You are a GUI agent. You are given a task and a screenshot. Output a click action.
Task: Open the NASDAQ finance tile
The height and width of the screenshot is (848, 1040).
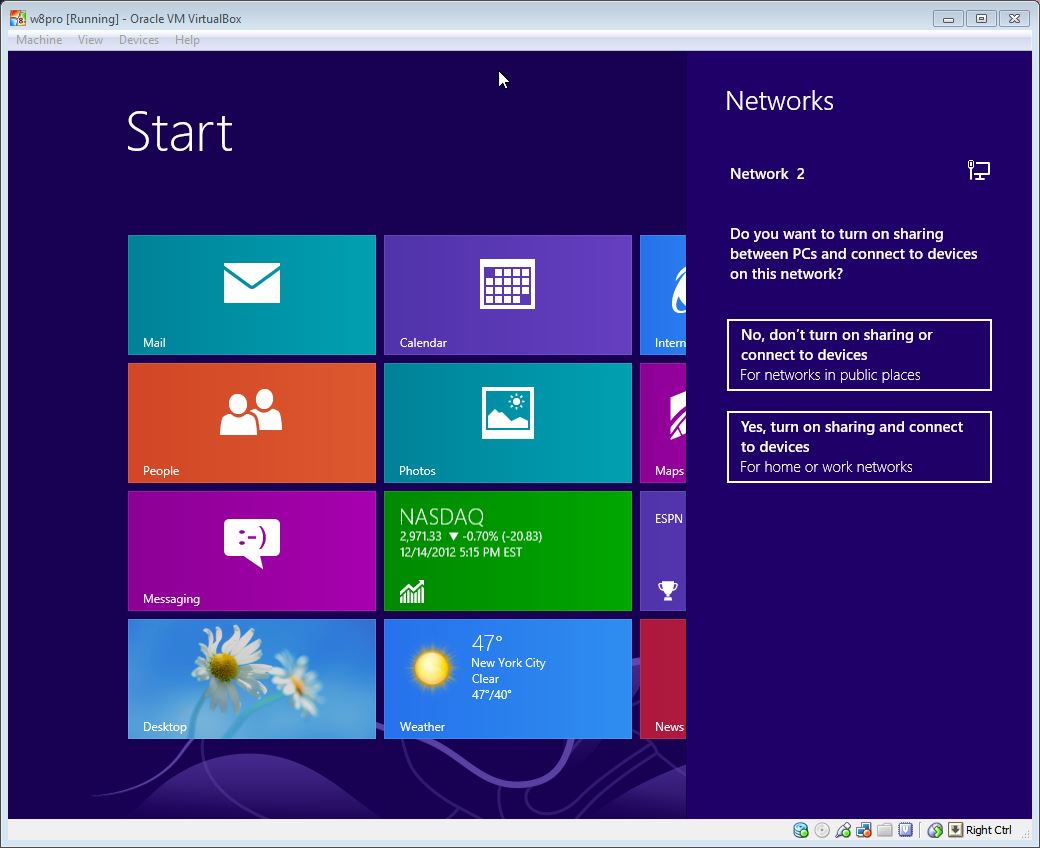[507, 550]
